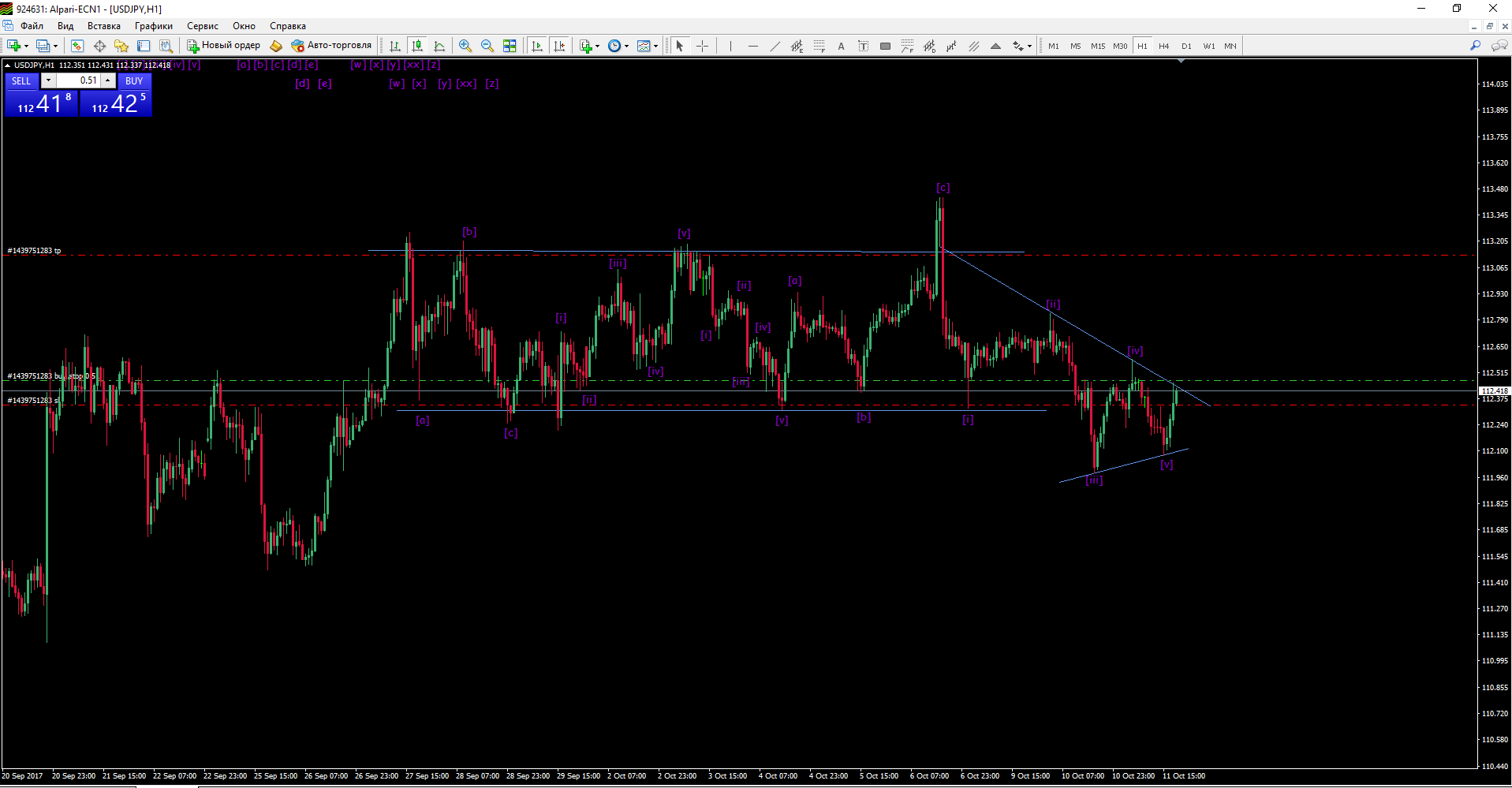This screenshot has height=788, width=1512.
Task: Open the Окно menu
Action: 244,26
